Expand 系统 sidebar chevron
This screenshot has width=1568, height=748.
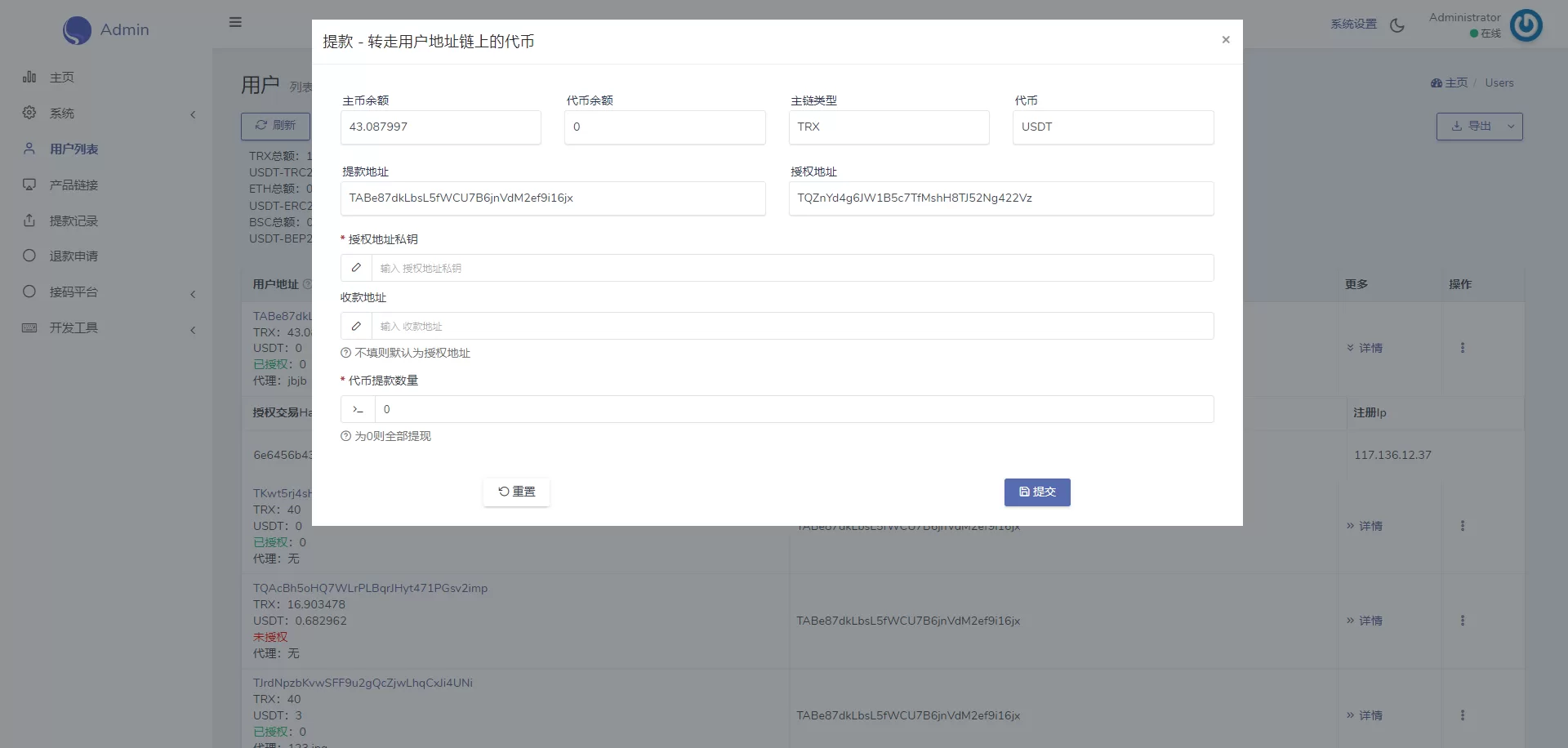coord(193,114)
